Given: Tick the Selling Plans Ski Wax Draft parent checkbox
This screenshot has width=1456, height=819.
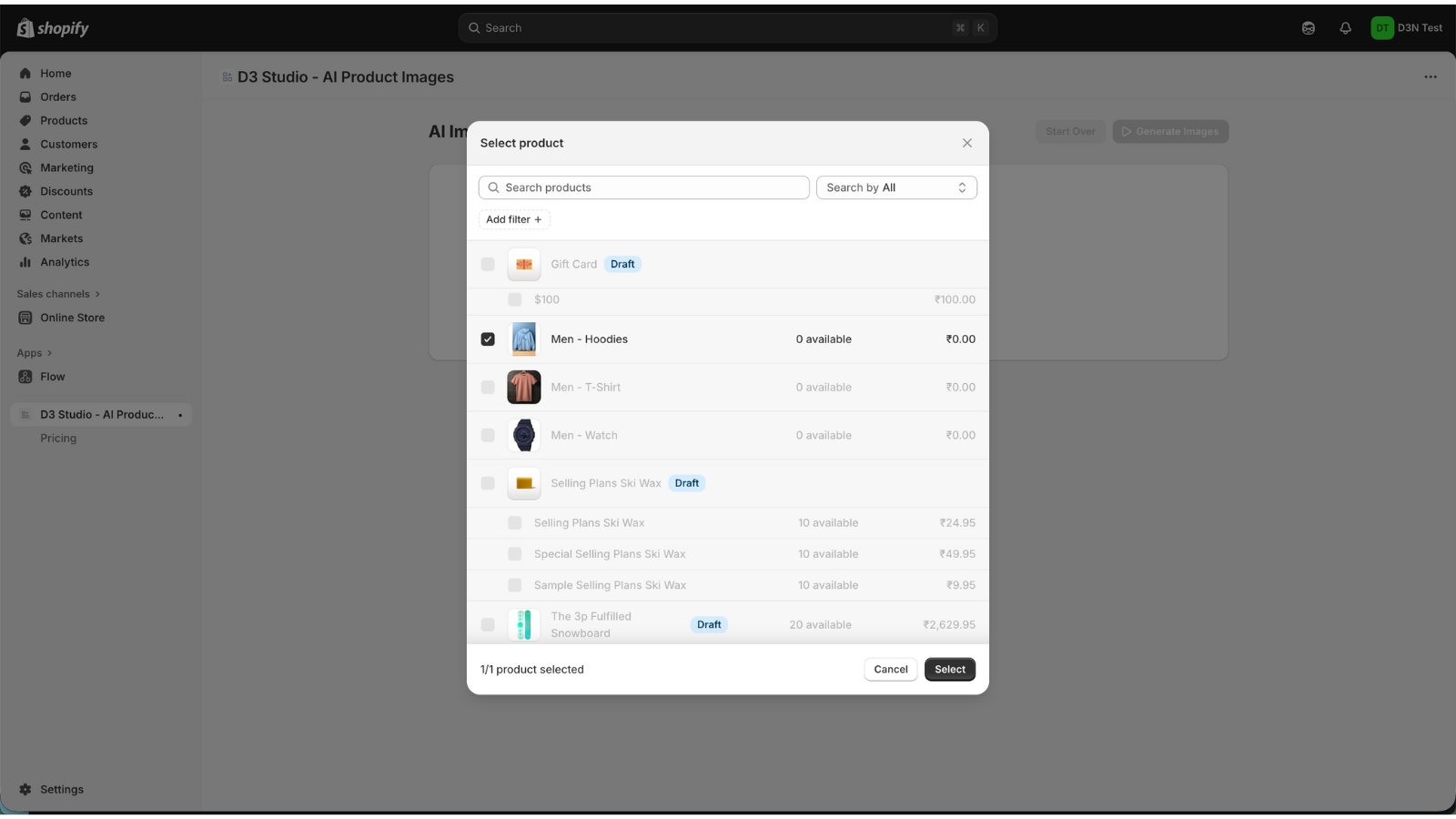Looking at the screenshot, I should coord(488,483).
